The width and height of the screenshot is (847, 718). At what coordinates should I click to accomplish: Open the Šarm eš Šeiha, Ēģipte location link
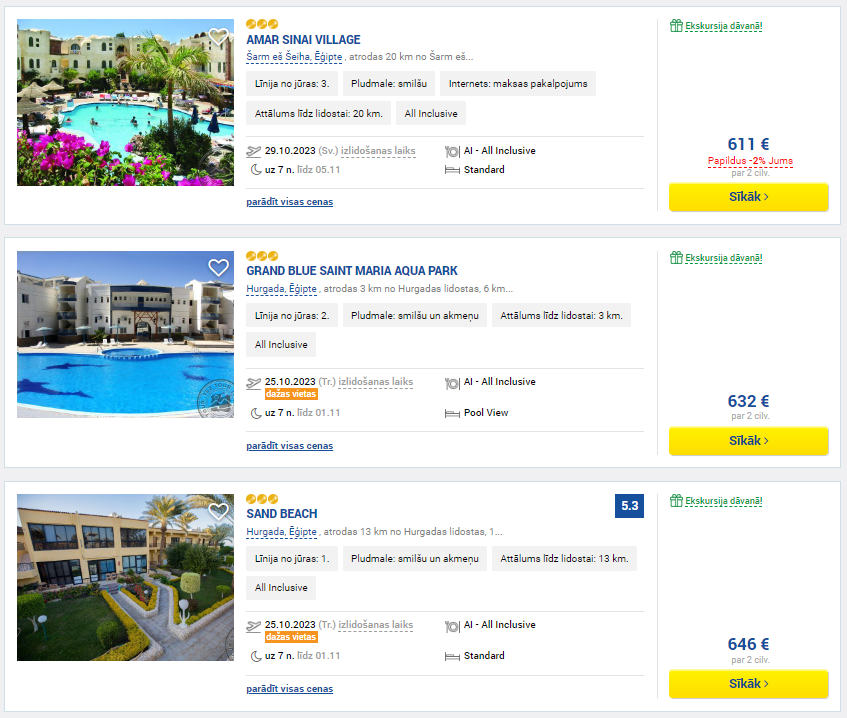tap(294, 57)
